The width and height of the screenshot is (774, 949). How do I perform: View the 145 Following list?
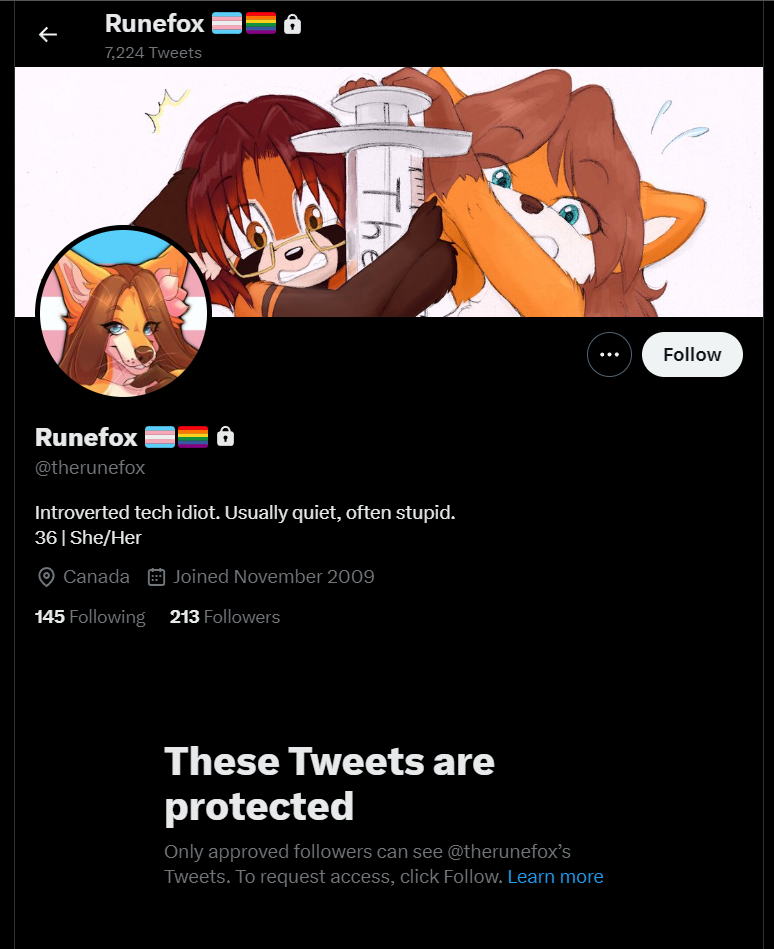90,617
